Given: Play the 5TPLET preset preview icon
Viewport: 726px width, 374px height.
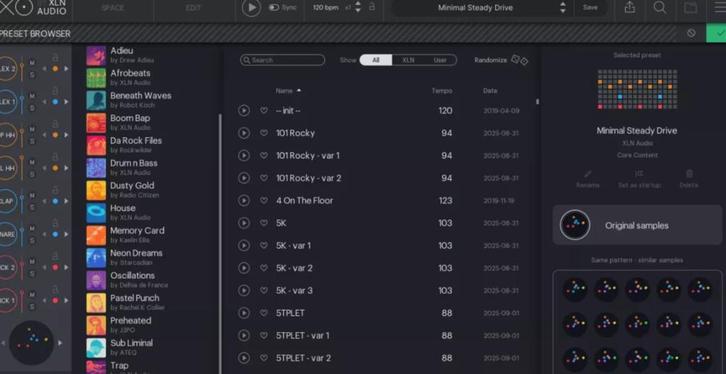Looking at the screenshot, I should 244,313.
